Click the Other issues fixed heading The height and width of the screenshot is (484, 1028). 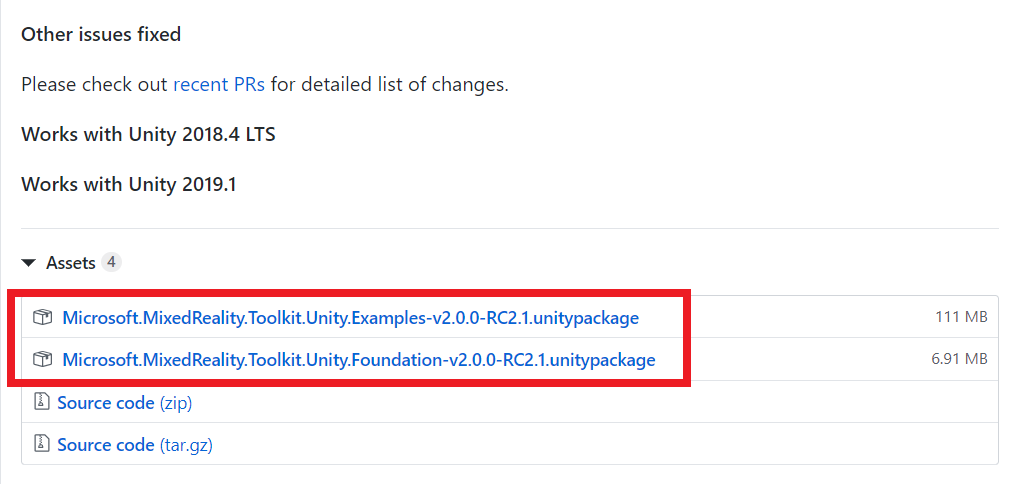click(x=101, y=34)
